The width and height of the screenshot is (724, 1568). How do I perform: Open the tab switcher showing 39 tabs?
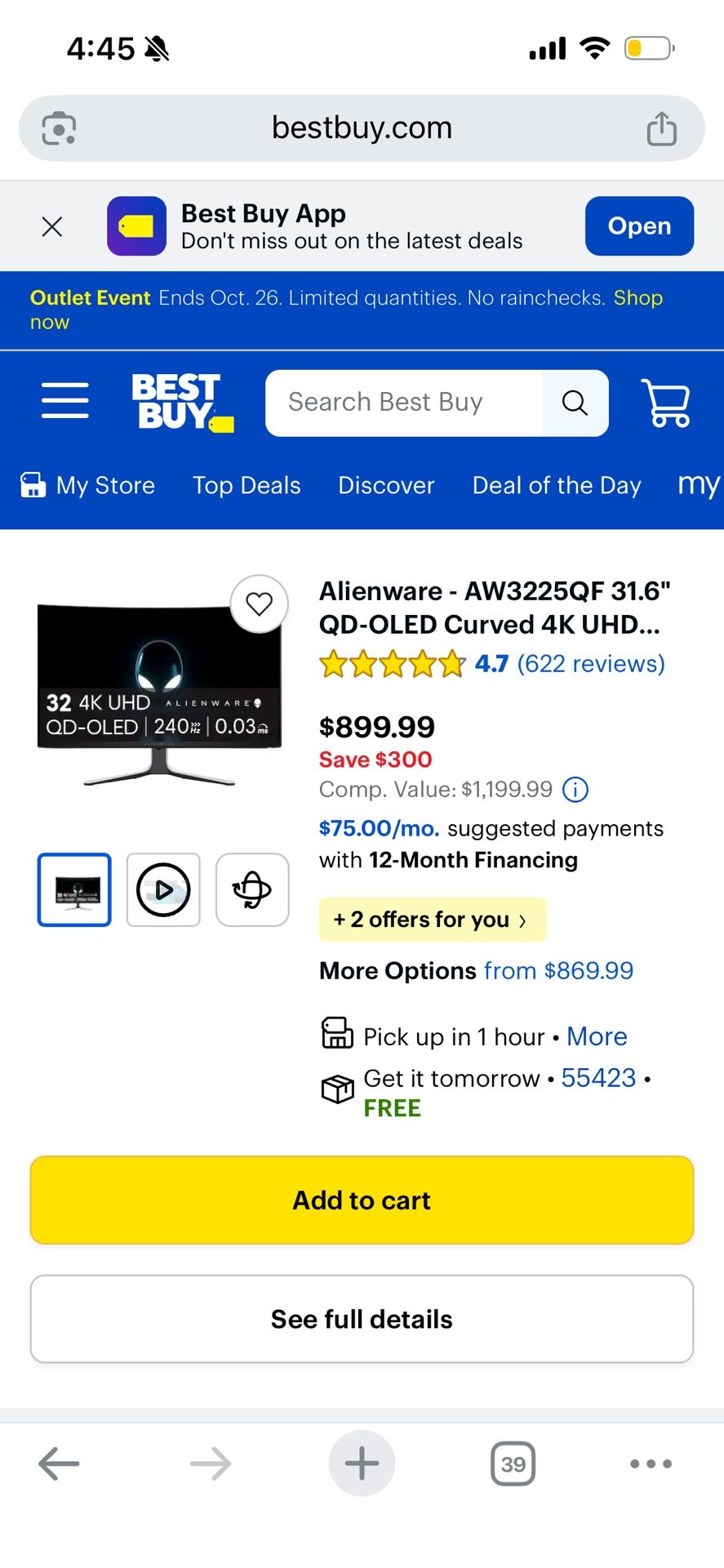(x=513, y=1463)
